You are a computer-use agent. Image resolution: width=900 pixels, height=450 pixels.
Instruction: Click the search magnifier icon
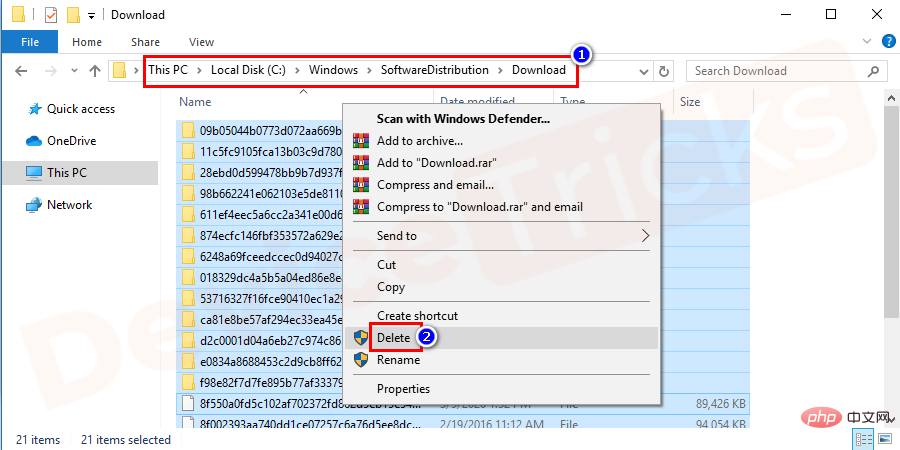click(x=873, y=71)
